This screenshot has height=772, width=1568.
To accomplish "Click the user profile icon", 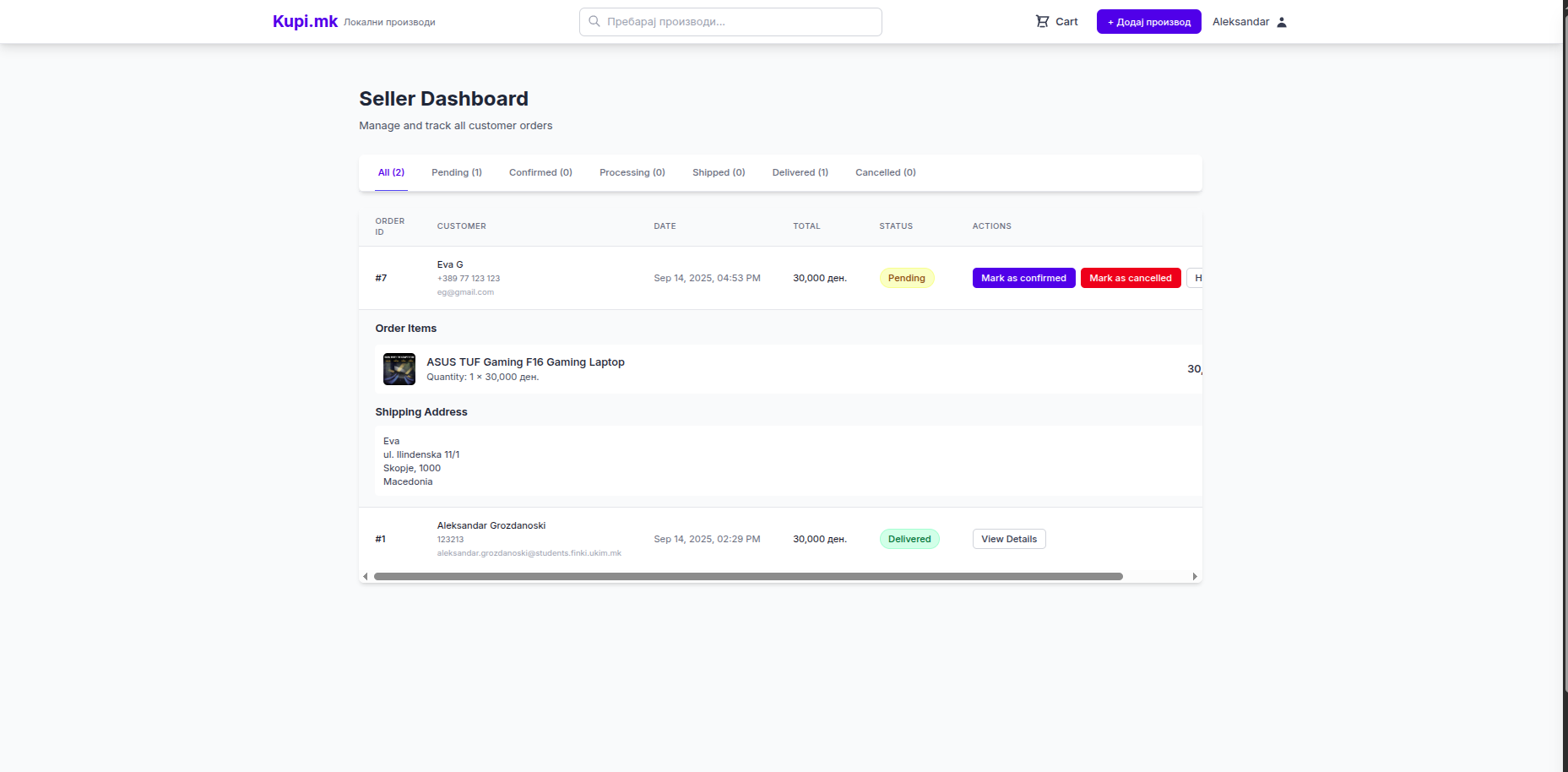I will click(x=1282, y=22).
